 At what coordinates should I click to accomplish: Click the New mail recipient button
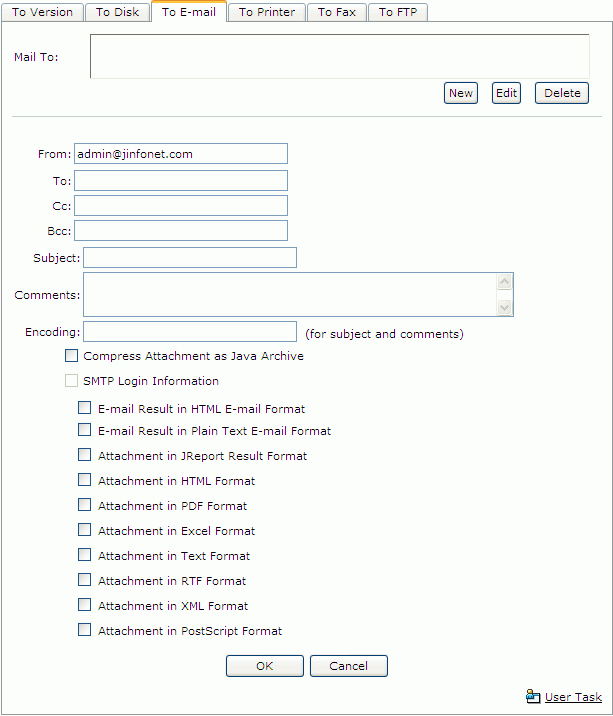tap(461, 93)
